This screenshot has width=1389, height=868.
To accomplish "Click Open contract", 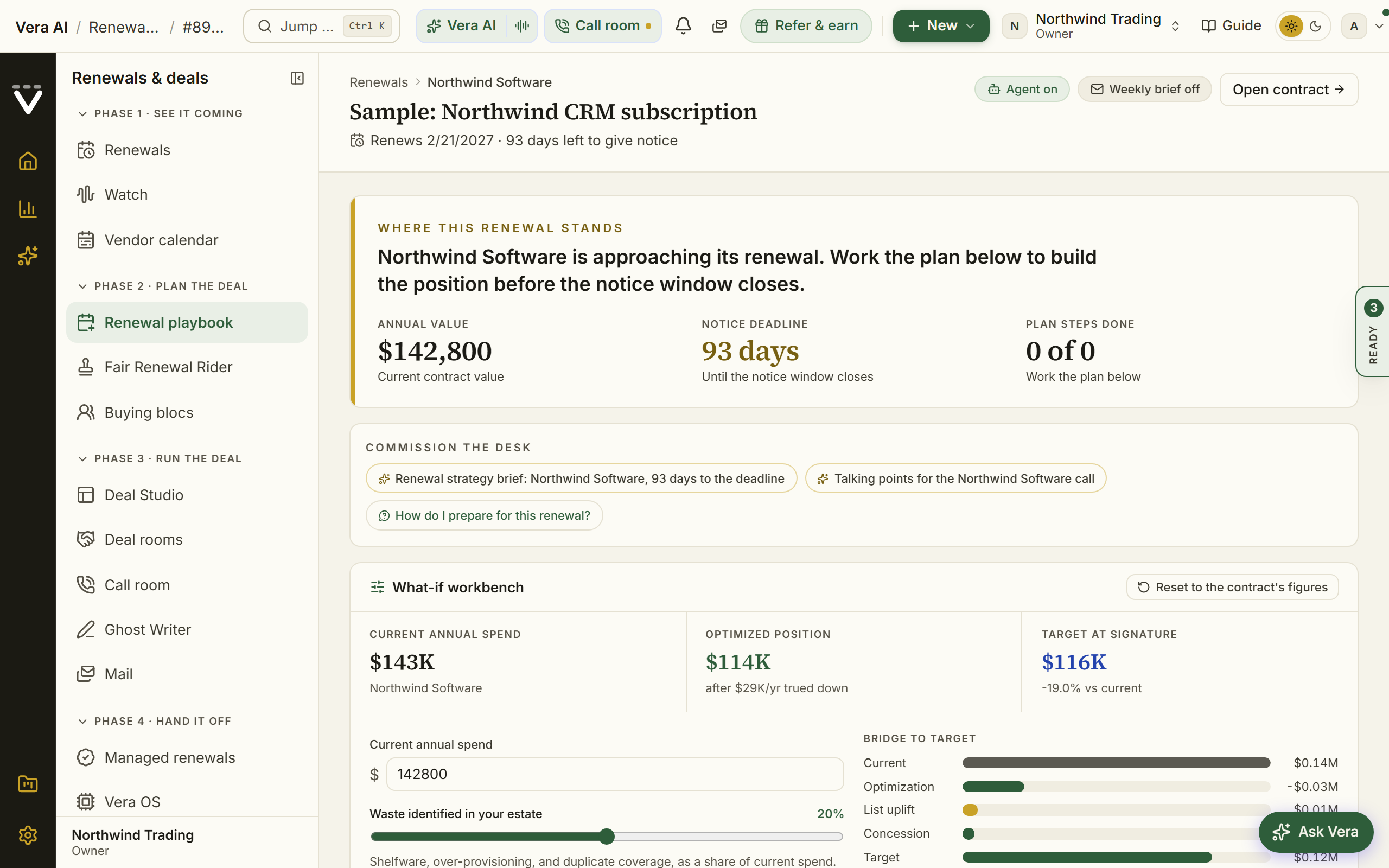I will (x=1289, y=90).
